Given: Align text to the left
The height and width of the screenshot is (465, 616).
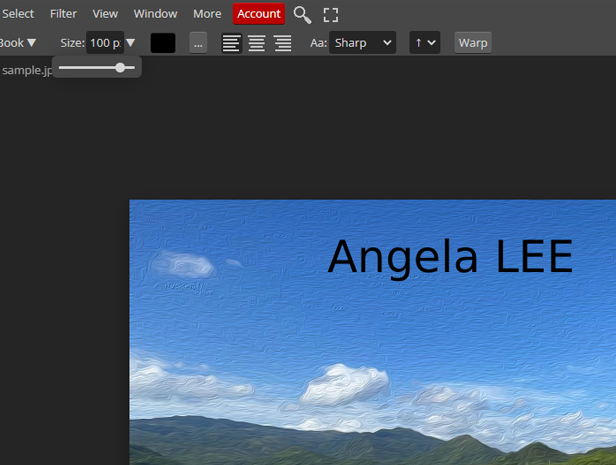Looking at the screenshot, I should [x=231, y=43].
